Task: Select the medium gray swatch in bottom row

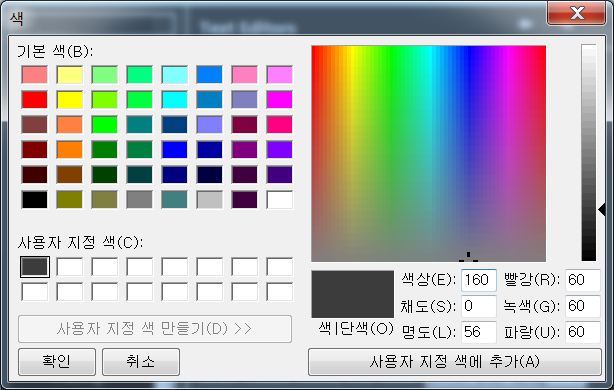Action: point(139,200)
